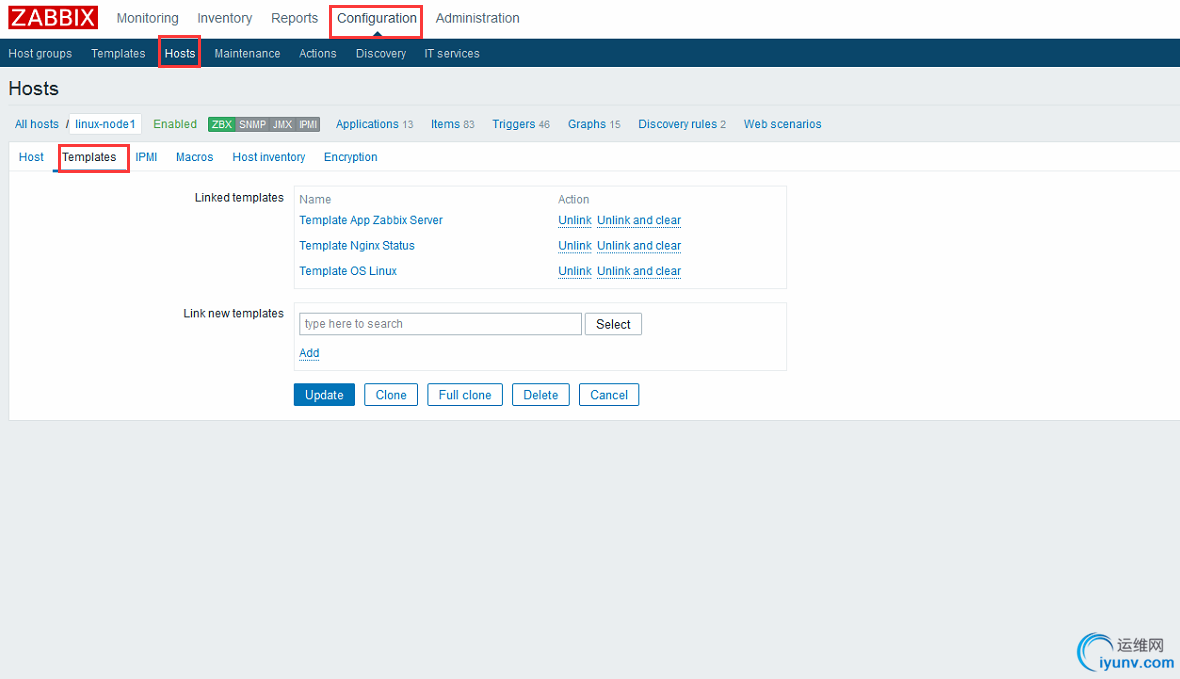Open the Reports menu
The height and width of the screenshot is (679, 1180).
point(294,18)
